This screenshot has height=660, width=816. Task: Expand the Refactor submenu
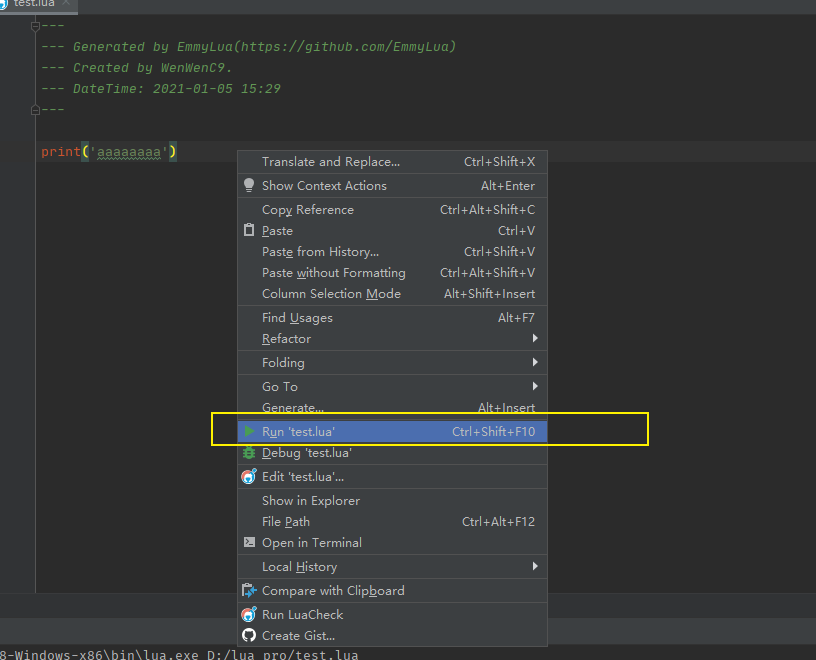(286, 340)
